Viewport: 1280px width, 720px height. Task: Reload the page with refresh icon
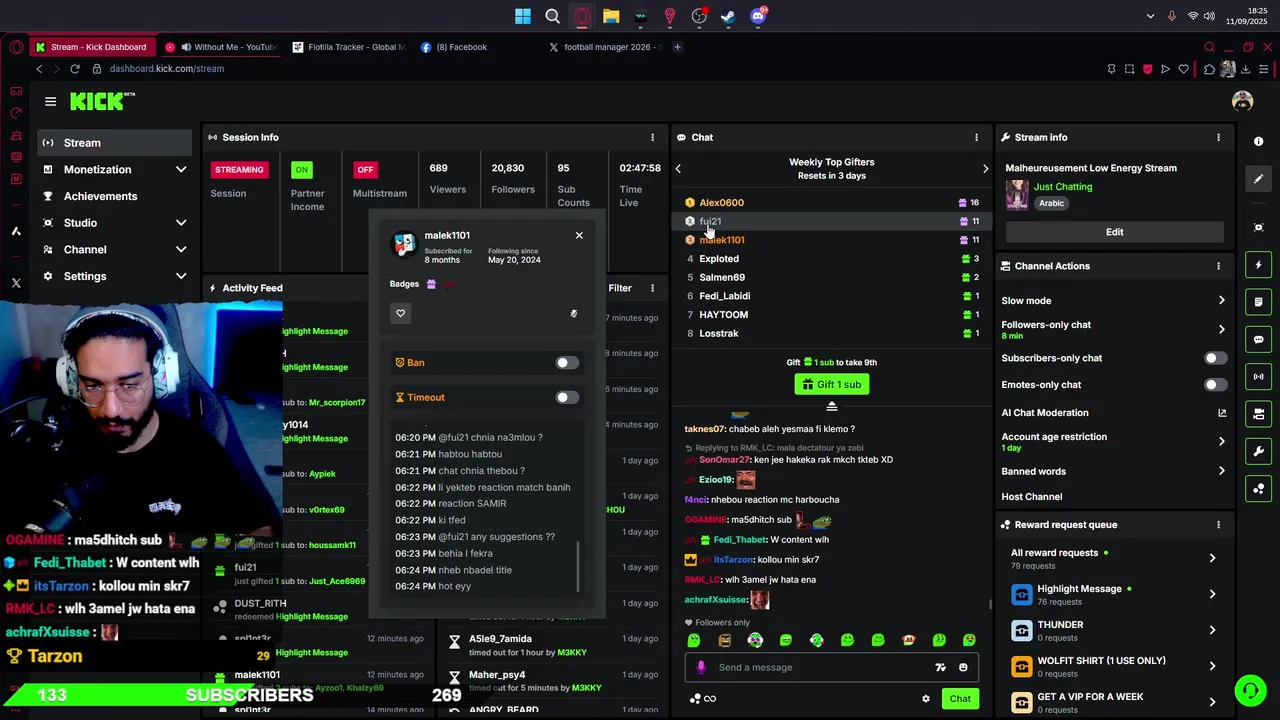pos(74,69)
